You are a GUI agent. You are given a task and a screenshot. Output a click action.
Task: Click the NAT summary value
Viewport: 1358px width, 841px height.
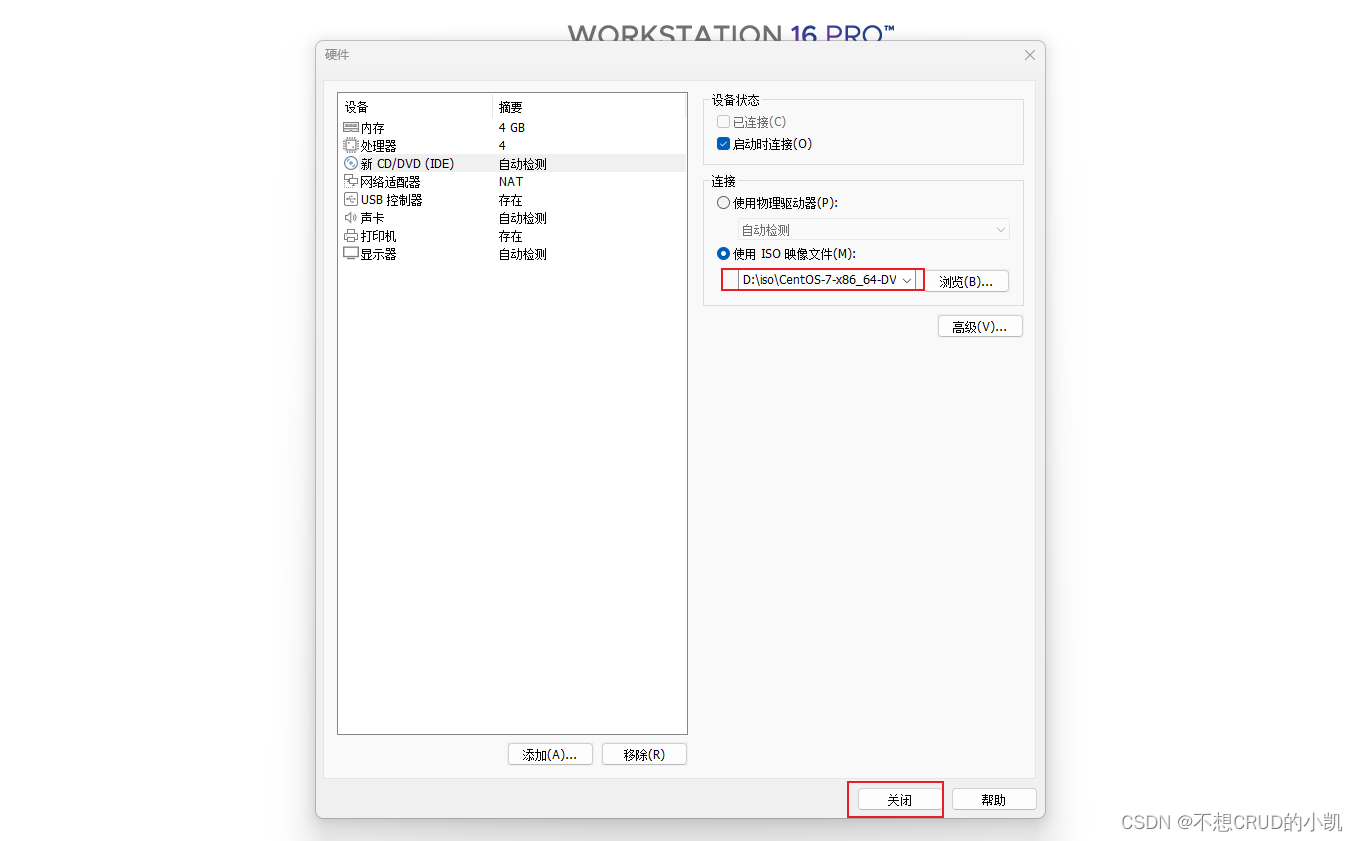tap(511, 182)
